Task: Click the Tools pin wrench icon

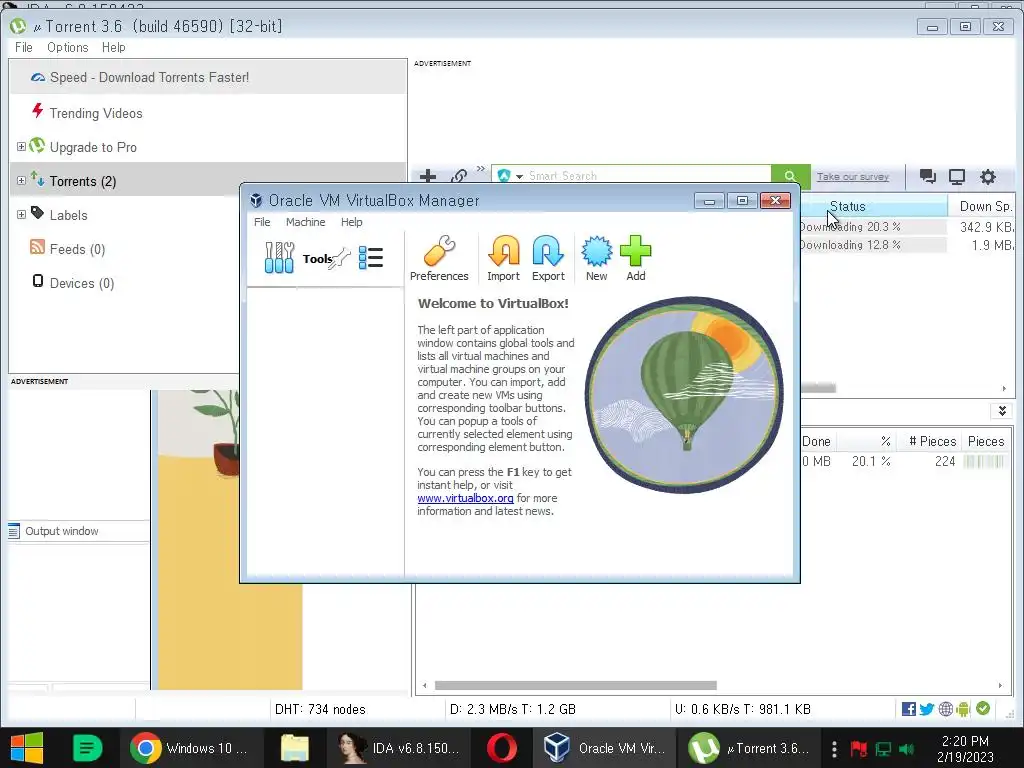Action: point(341,259)
